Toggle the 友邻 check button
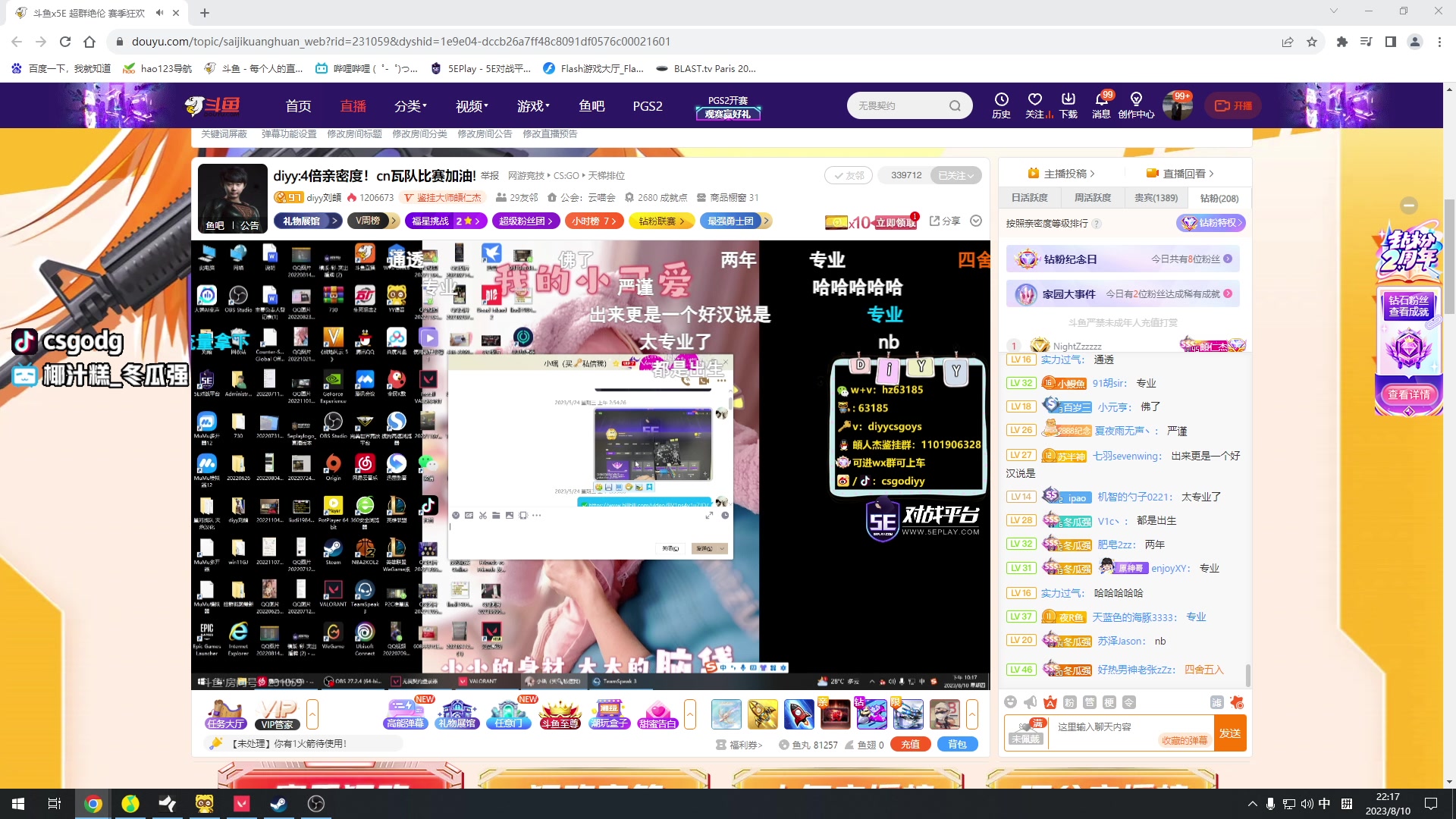1456x819 pixels. point(849,175)
